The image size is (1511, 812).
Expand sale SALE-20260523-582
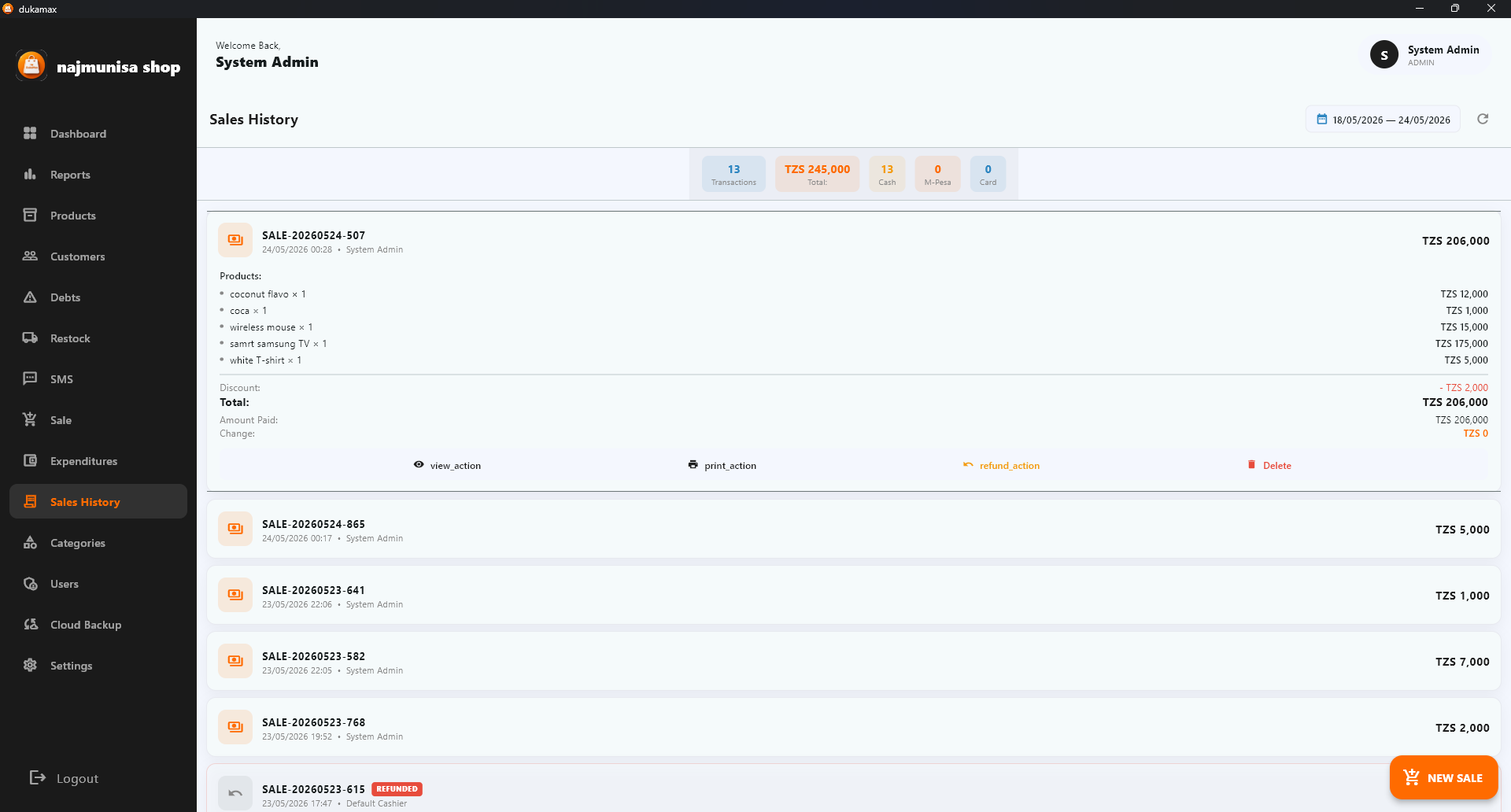coord(853,662)
